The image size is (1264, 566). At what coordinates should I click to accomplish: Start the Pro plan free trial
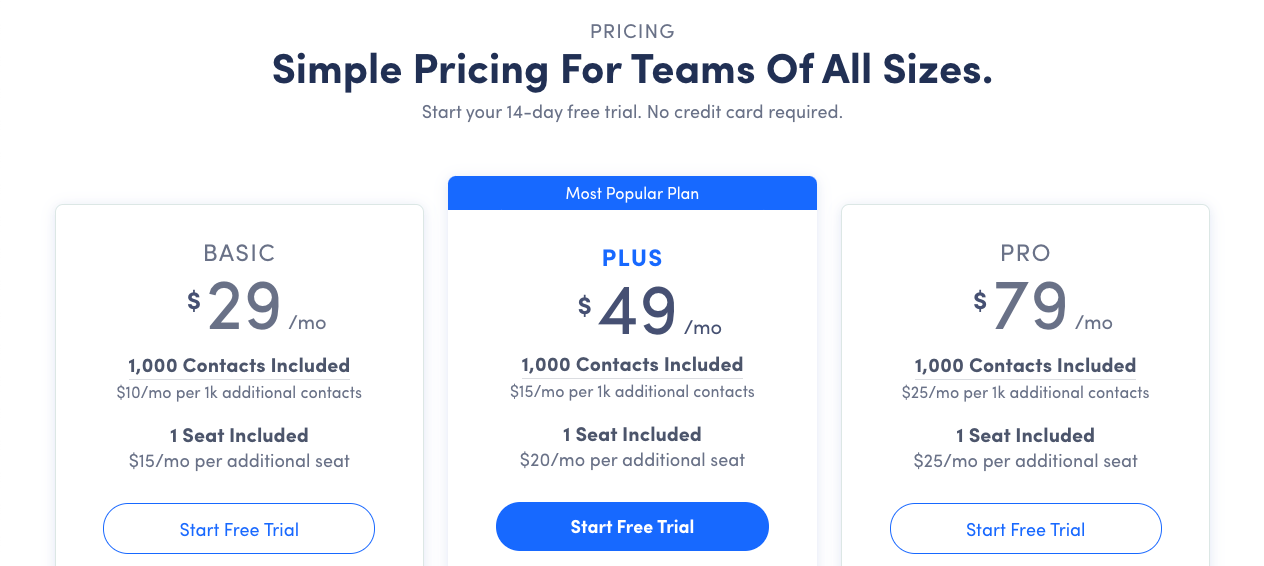(x=1026, y=529)
